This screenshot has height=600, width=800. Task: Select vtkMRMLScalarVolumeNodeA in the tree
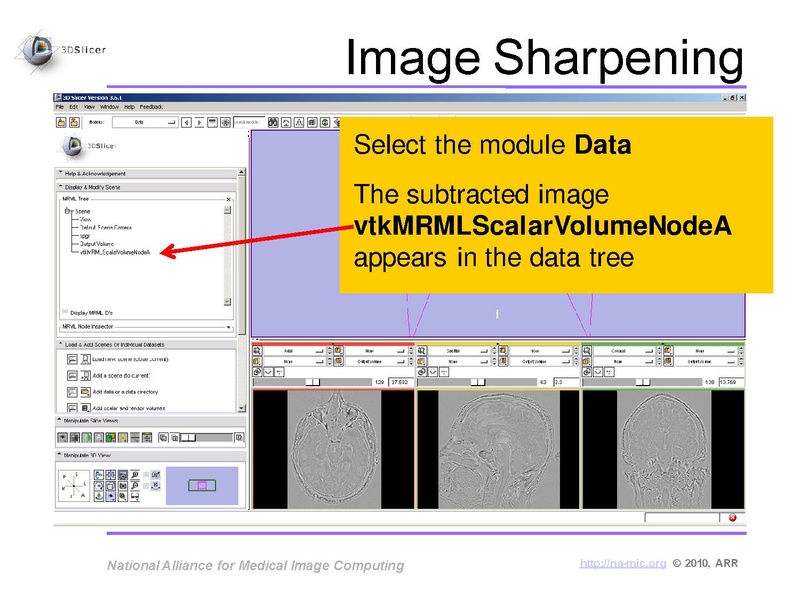[115, 252]
